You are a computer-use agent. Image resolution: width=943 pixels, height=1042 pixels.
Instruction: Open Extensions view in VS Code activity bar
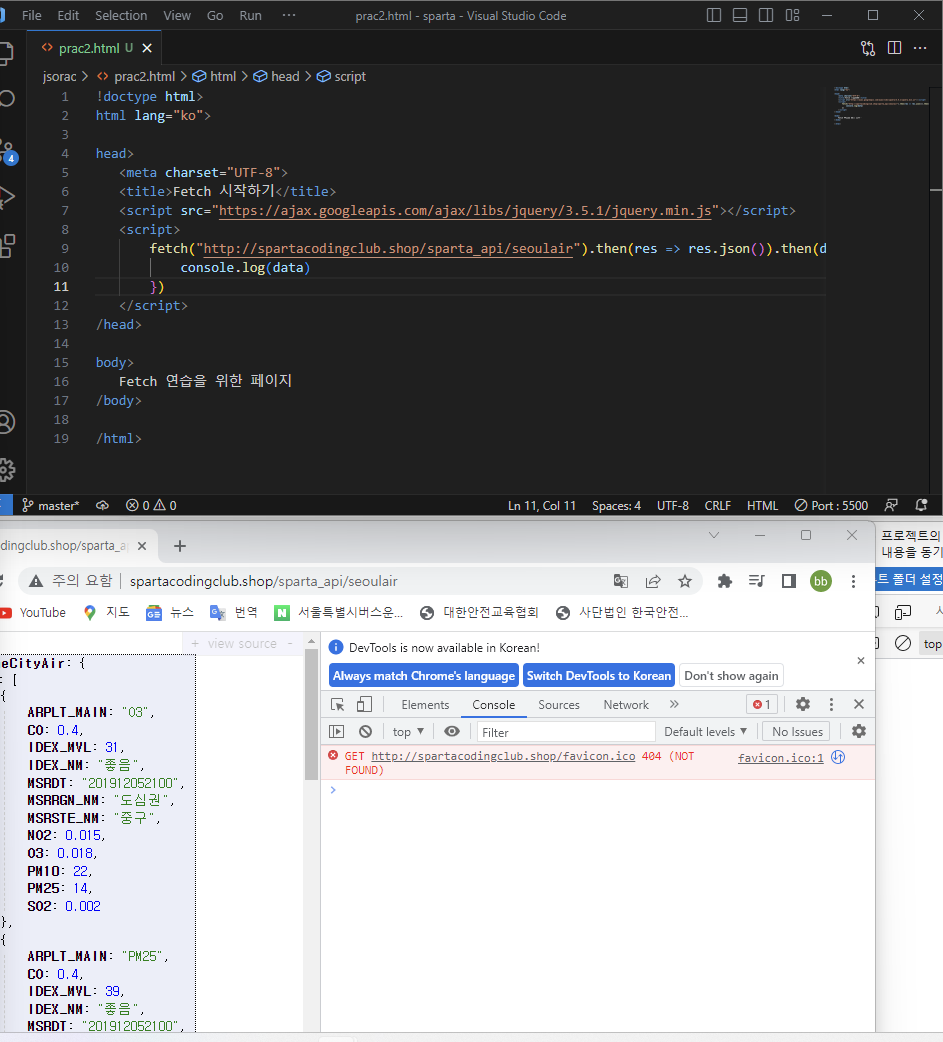[x=7, y=246]
